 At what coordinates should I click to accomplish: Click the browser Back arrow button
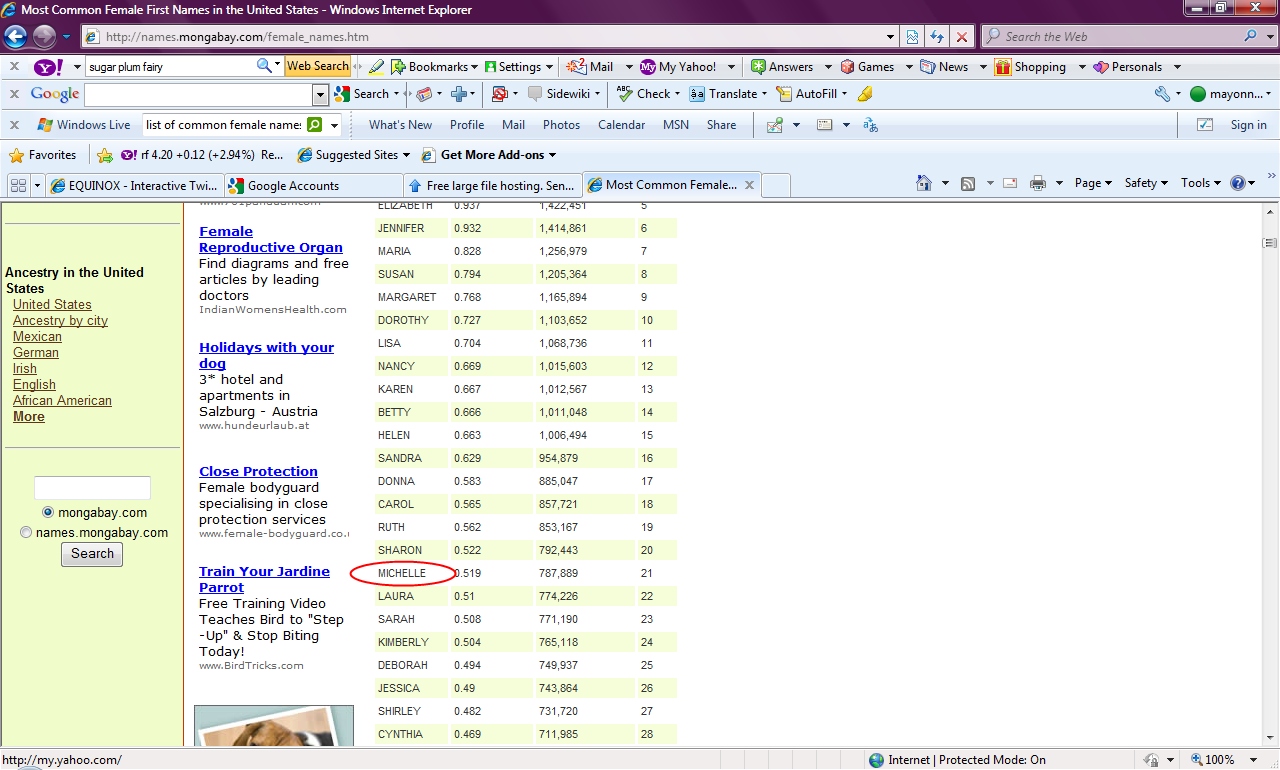coord(15,37)
